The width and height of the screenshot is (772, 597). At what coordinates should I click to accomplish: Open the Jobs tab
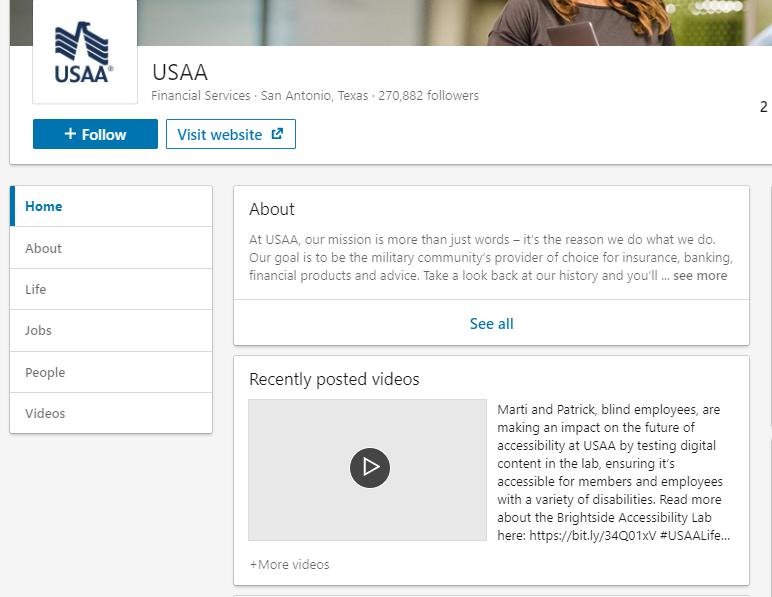tap(111, 331)
